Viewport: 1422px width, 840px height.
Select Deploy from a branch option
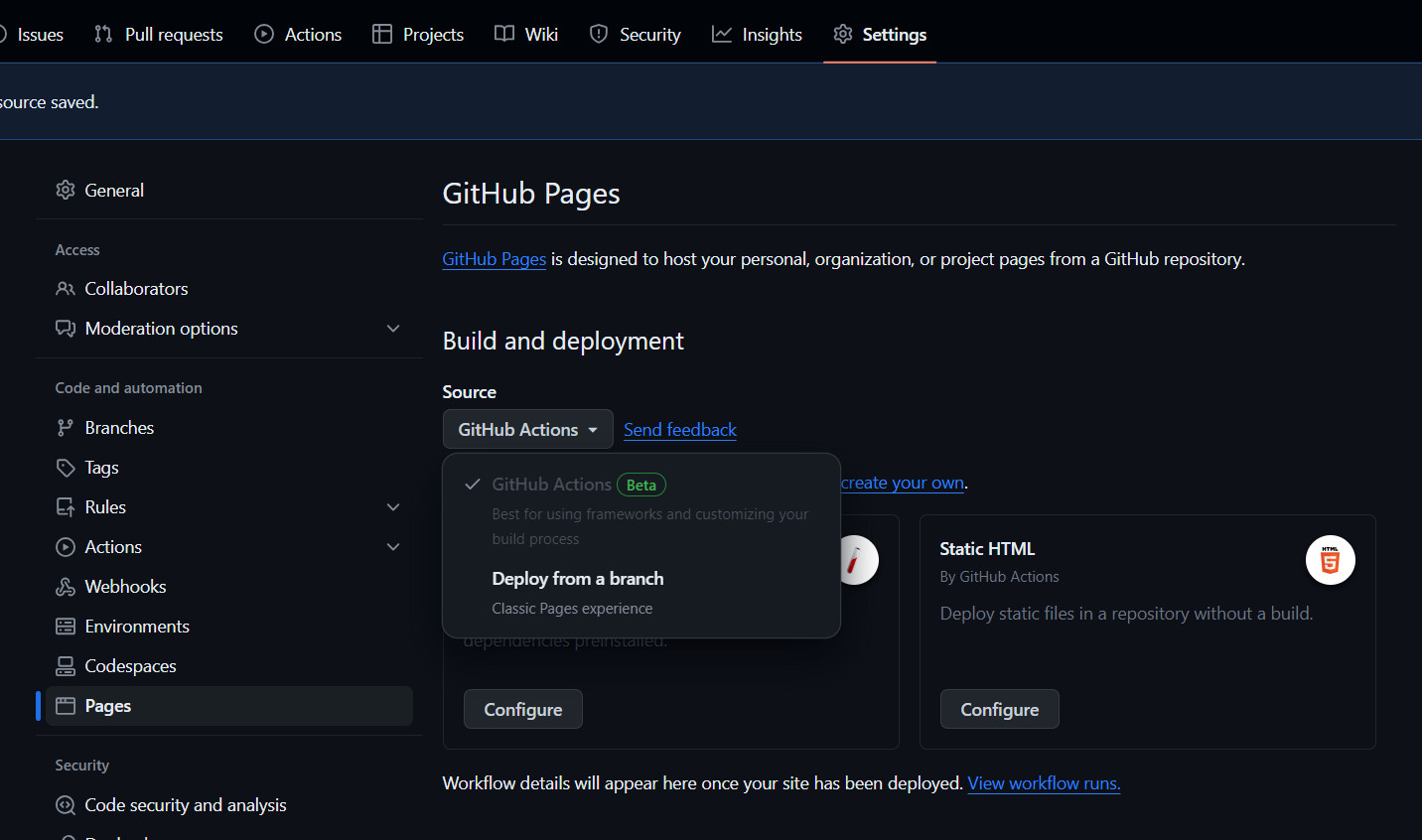(641, 593)
